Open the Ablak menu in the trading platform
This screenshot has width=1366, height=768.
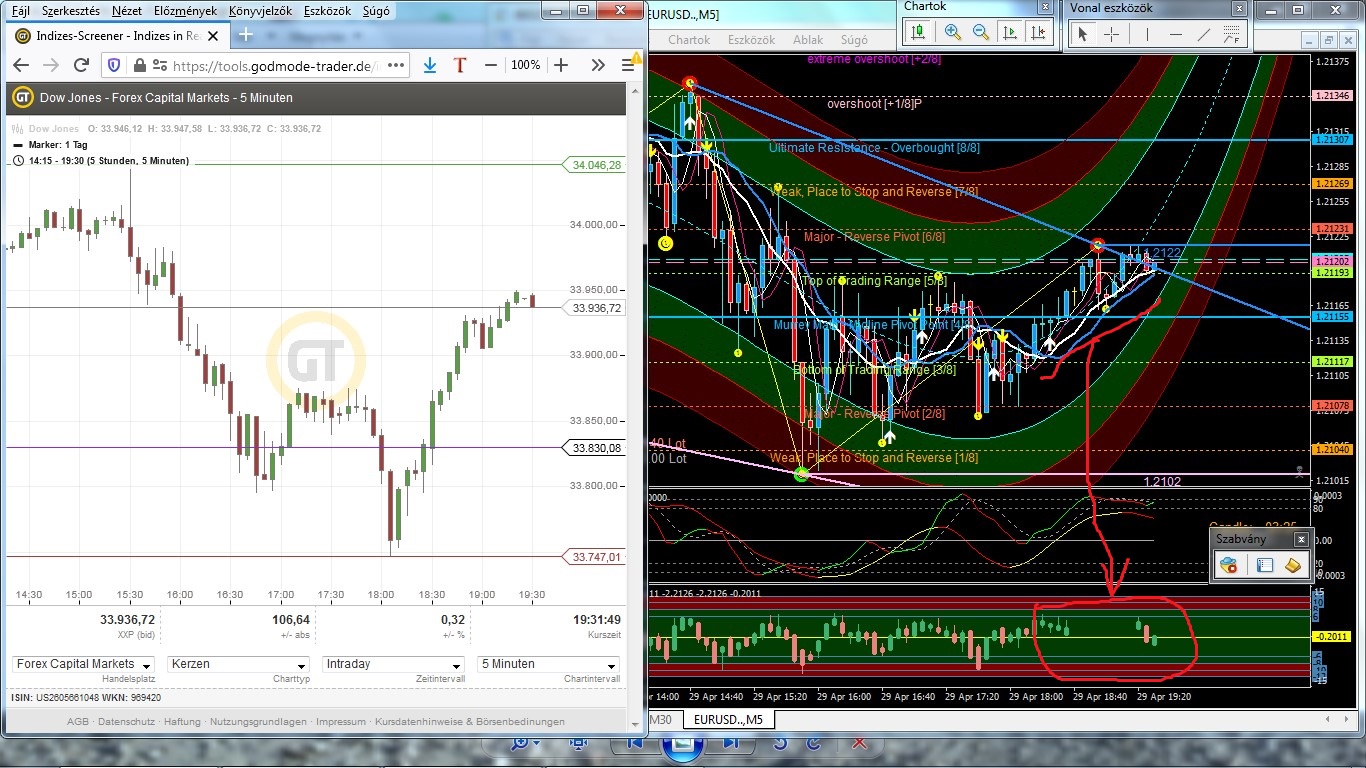807,40
